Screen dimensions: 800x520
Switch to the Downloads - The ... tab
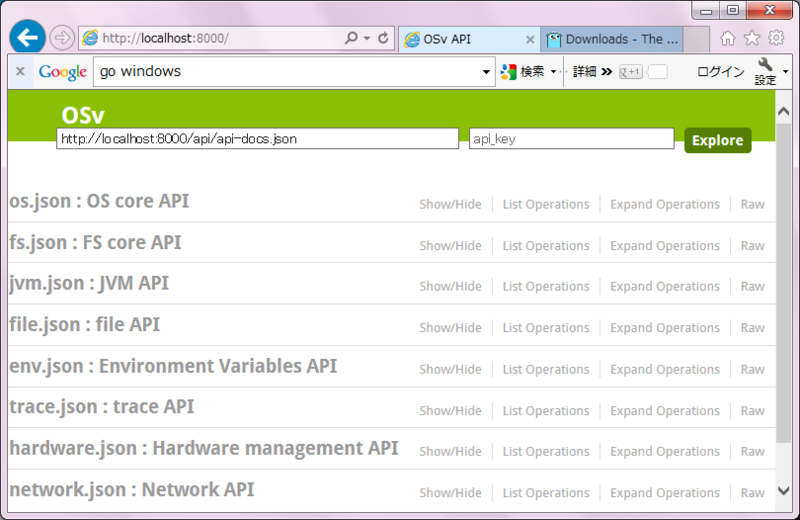coord(611,39)
